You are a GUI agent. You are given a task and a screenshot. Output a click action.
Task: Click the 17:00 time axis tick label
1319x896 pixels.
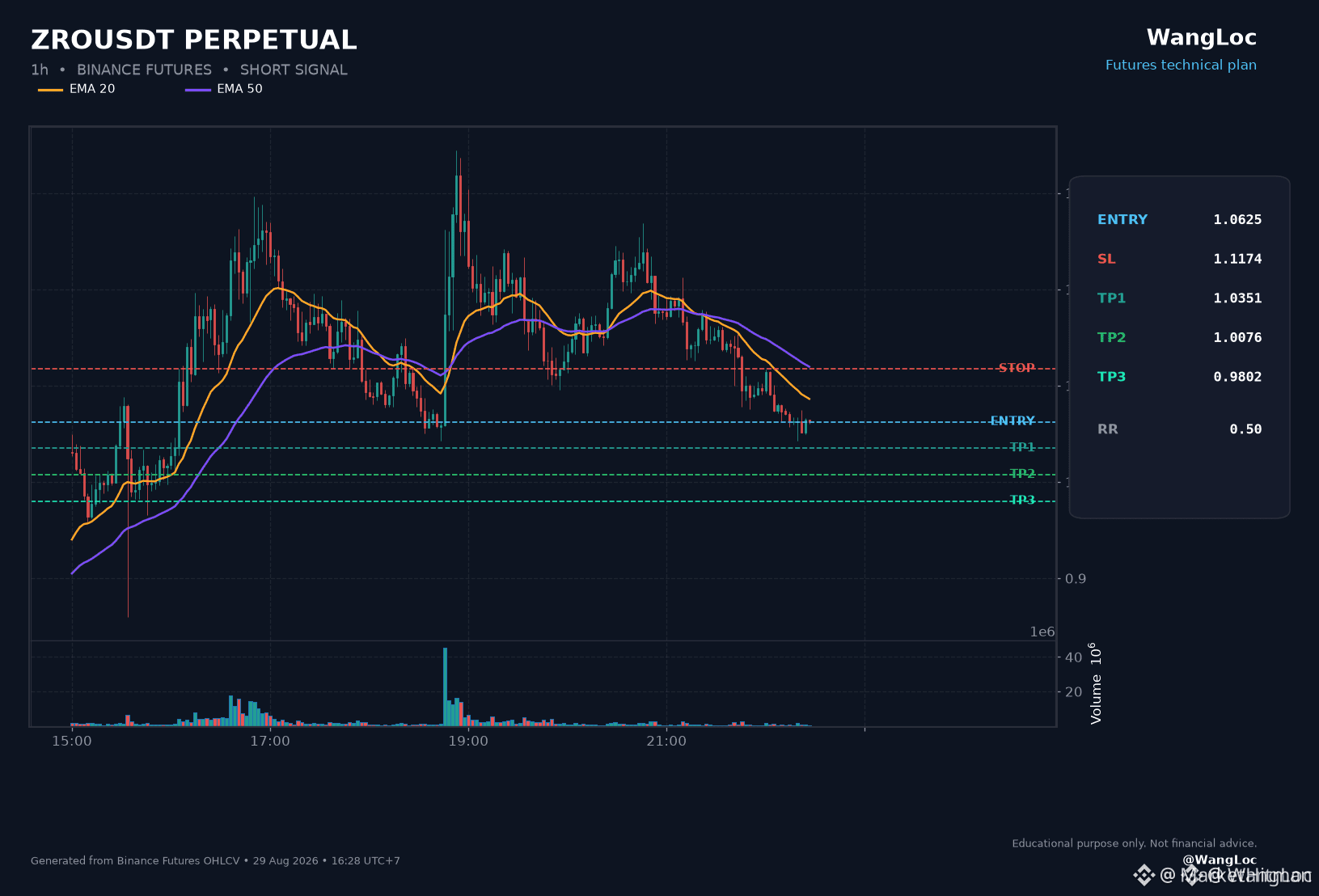point(270,742)
